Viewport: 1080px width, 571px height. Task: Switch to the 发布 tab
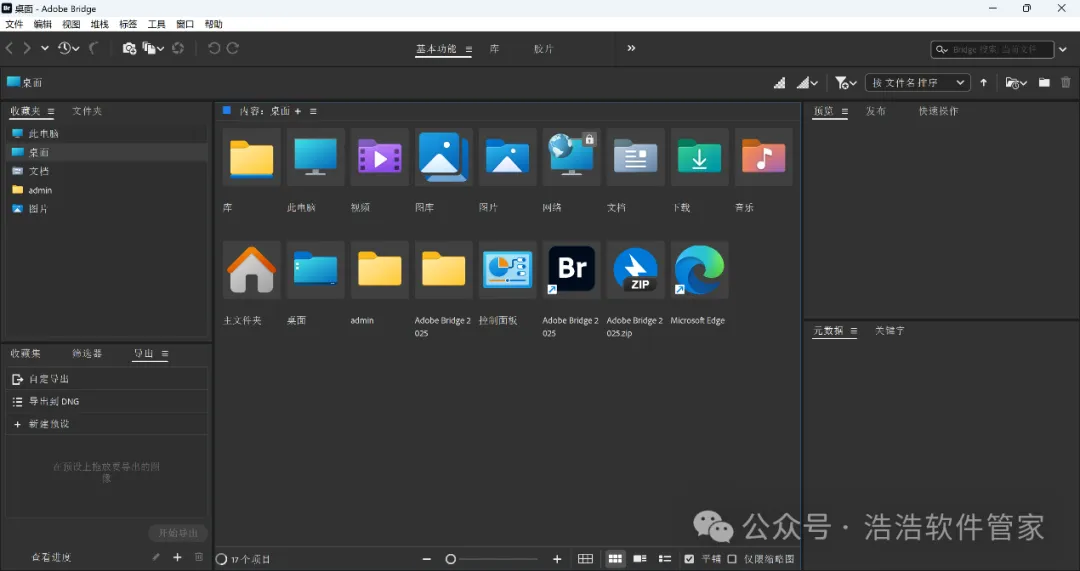pyautogui.click(x=875, y=111)
